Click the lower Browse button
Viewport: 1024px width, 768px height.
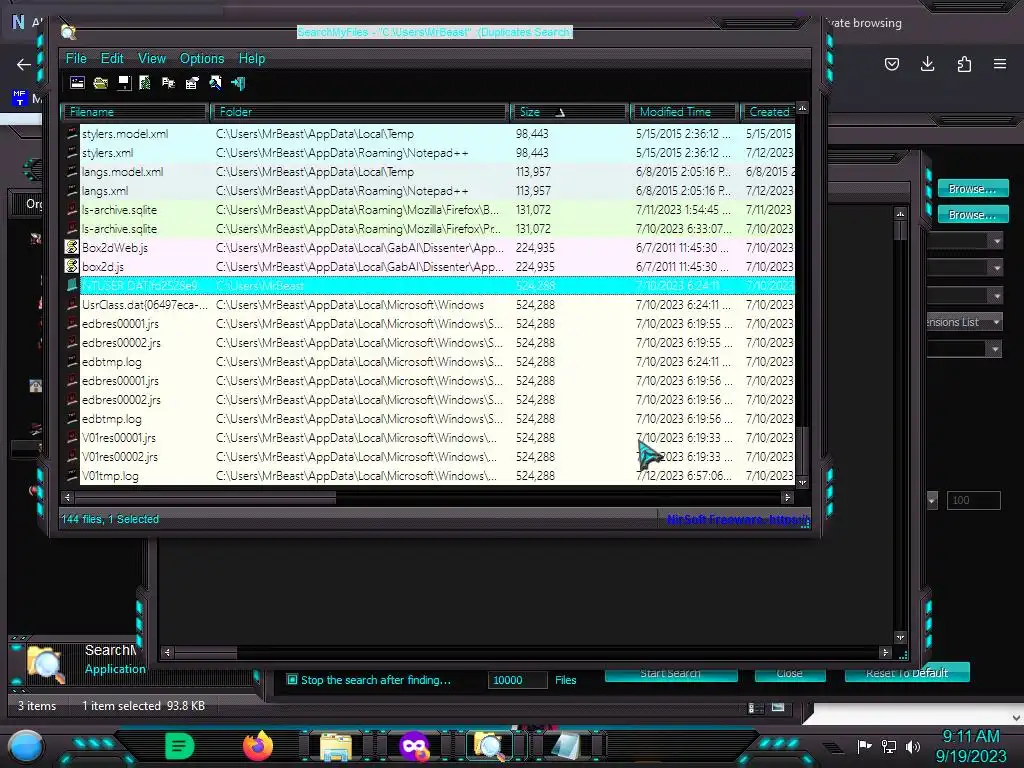tap(972, 214)
